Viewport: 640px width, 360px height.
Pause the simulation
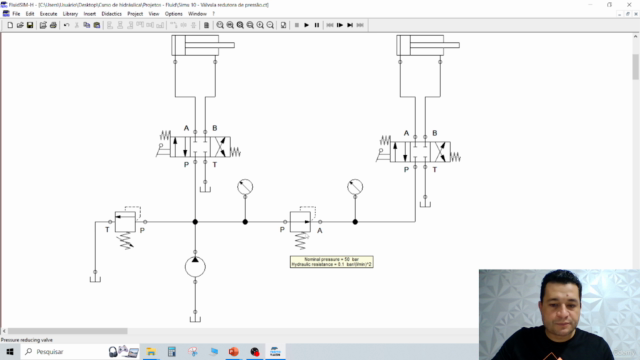click(317, 25)
